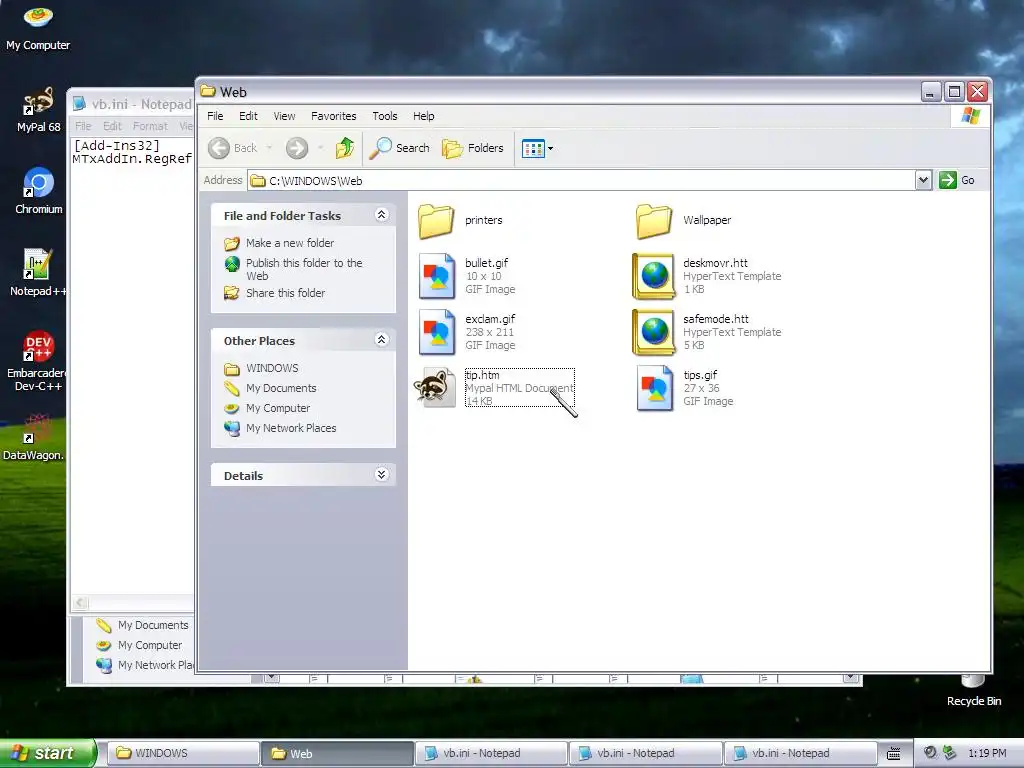Select the tips.gif file icon
Image resolution: width=1024 pixels, height=768 pixels.
point(654,388)
